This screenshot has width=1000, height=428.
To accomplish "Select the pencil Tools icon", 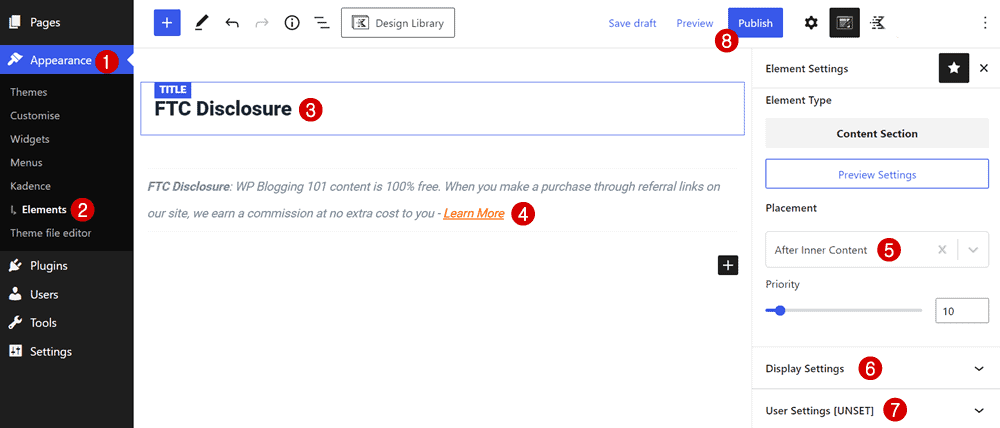I will 201,22.
